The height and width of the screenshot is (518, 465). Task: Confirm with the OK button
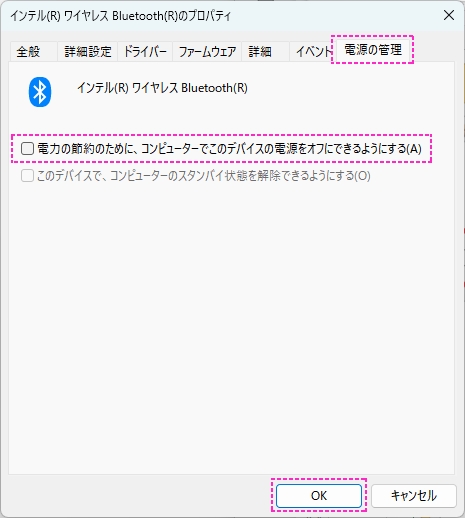click(319, 496)
